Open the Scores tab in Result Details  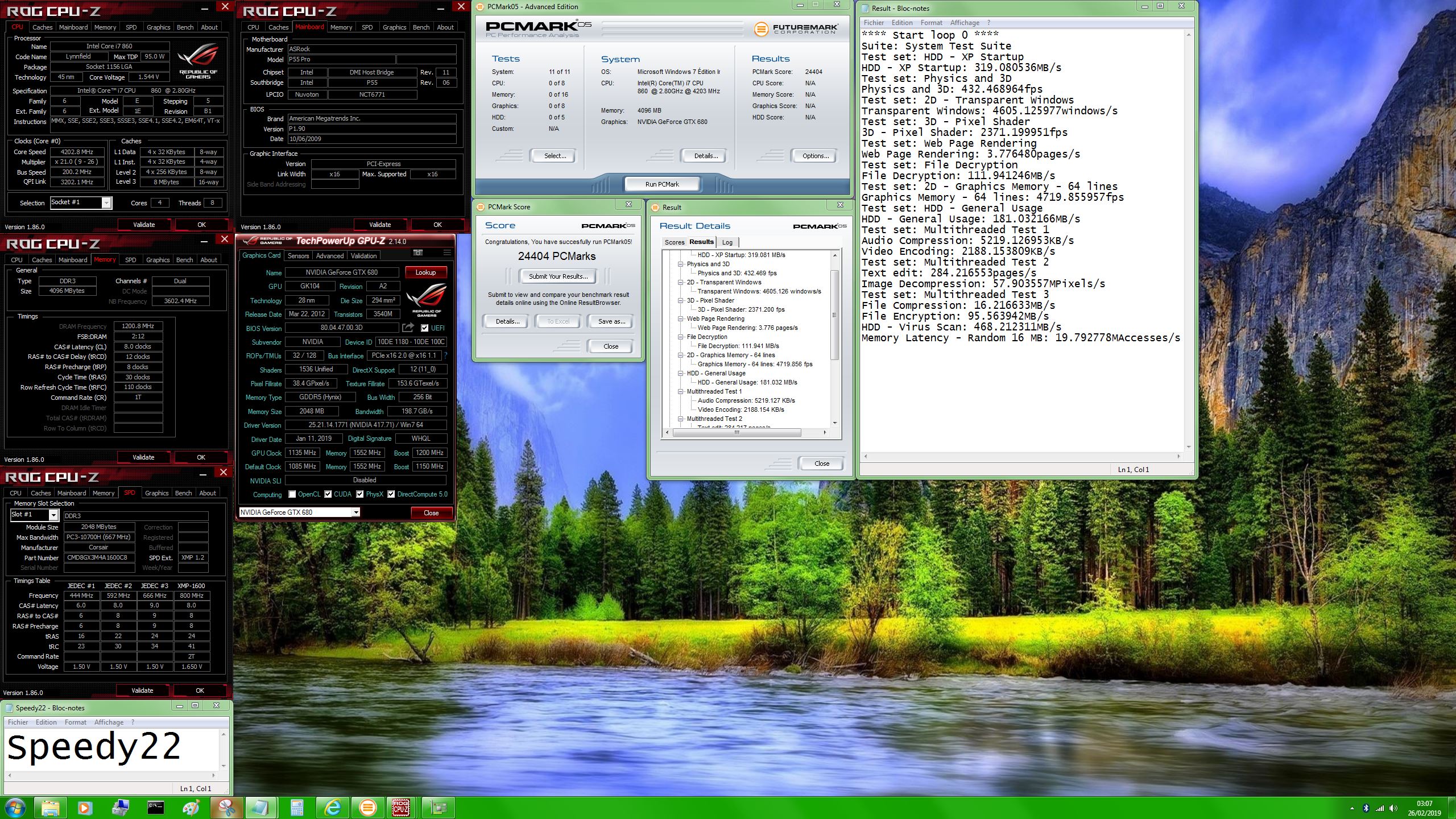[x=675, y=242]
